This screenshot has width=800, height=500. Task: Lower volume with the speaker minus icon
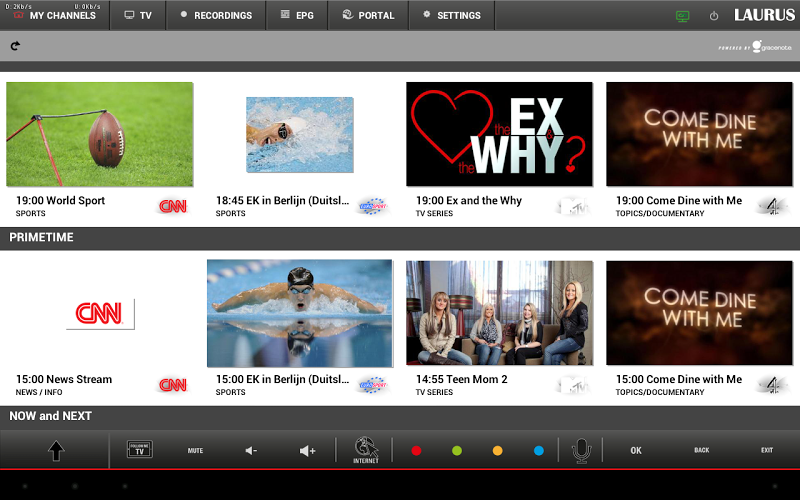(251, 451)
